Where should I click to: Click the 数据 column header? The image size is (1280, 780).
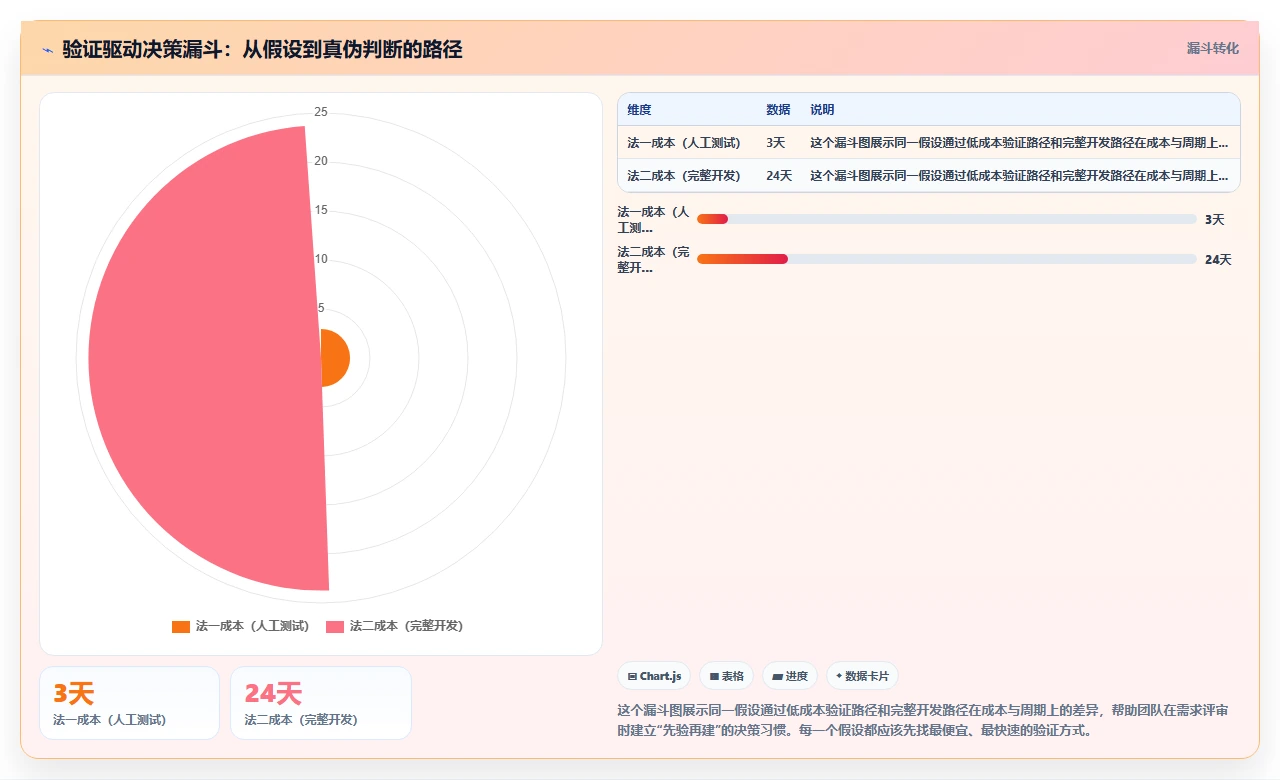(x=778, y=110)
